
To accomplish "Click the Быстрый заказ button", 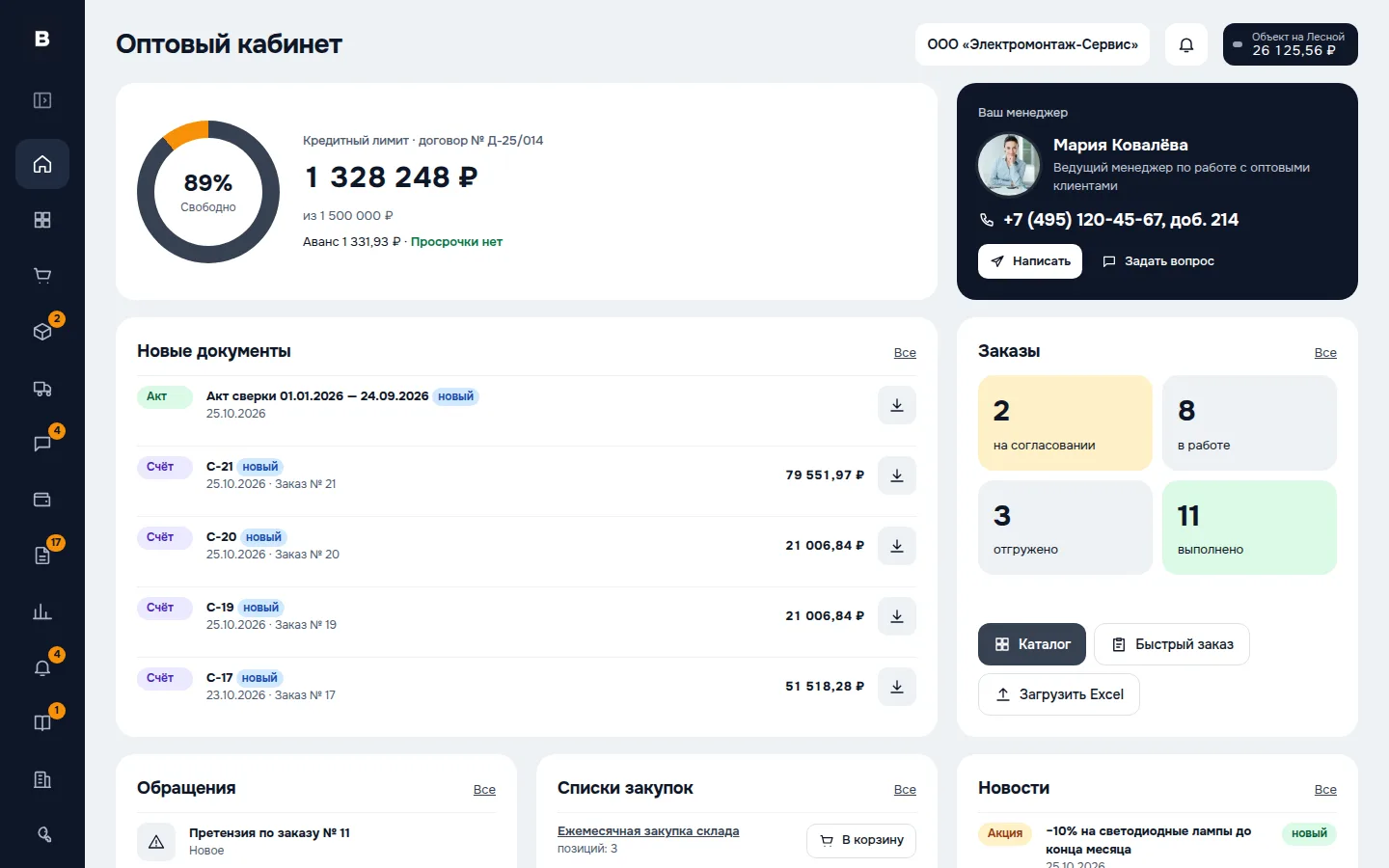I will pos(1172,644).
